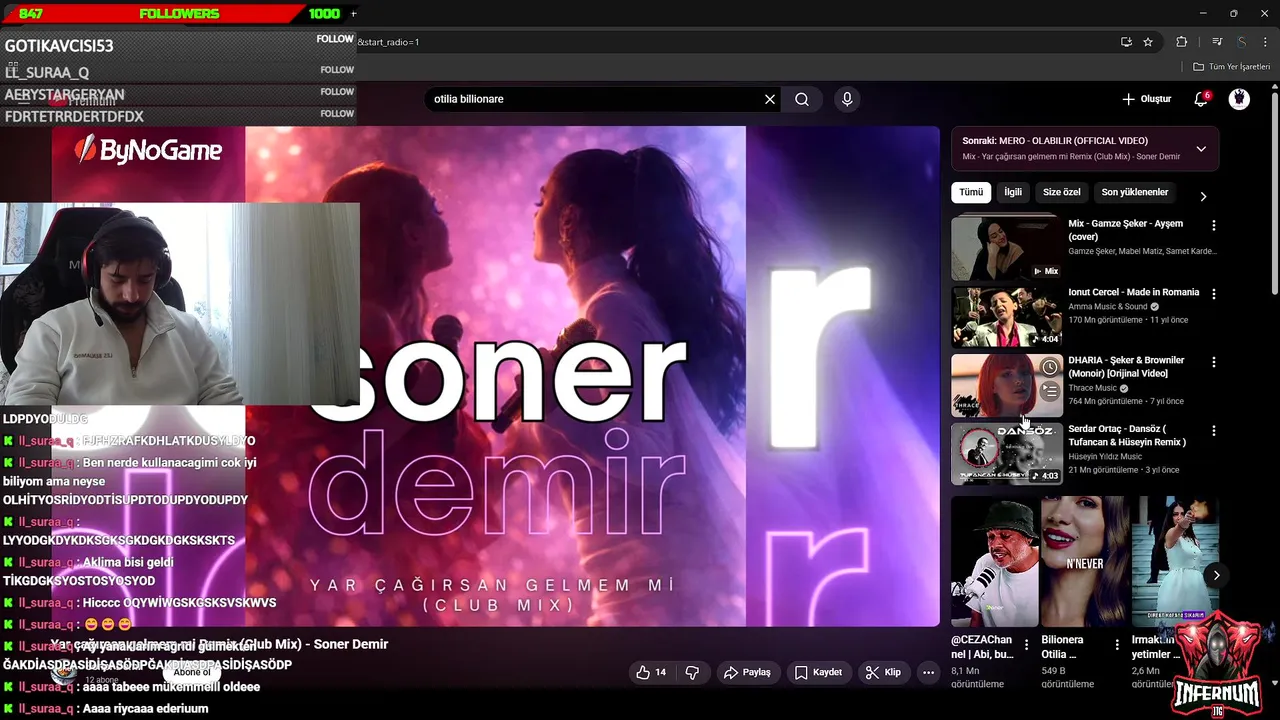Screen dimensions: 1280x720
Task: Click the Abone ol subscribe button
Action: tap(192, 672)
